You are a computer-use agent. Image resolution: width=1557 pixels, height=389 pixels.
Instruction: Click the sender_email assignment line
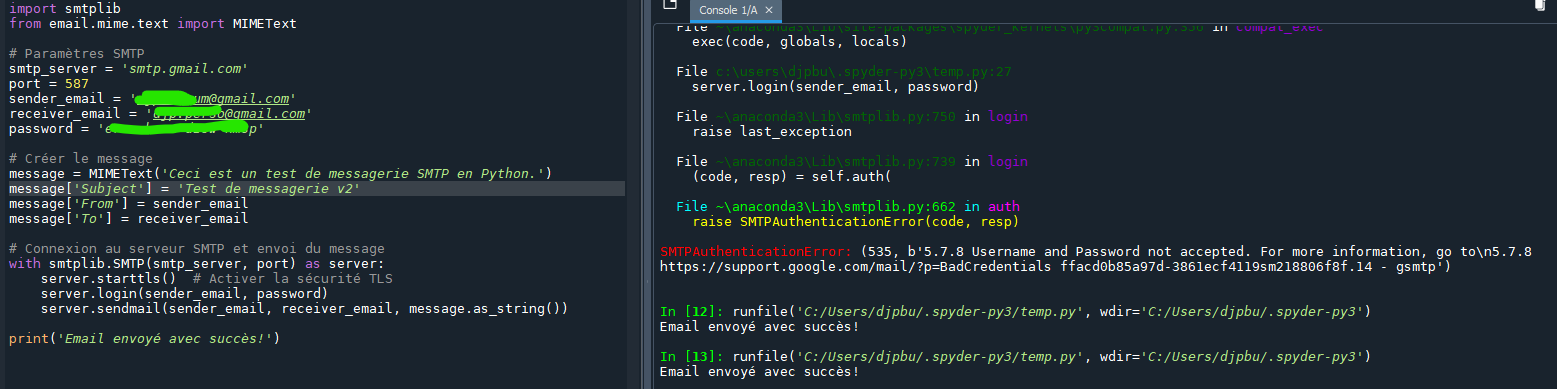(x=153, y=99)
